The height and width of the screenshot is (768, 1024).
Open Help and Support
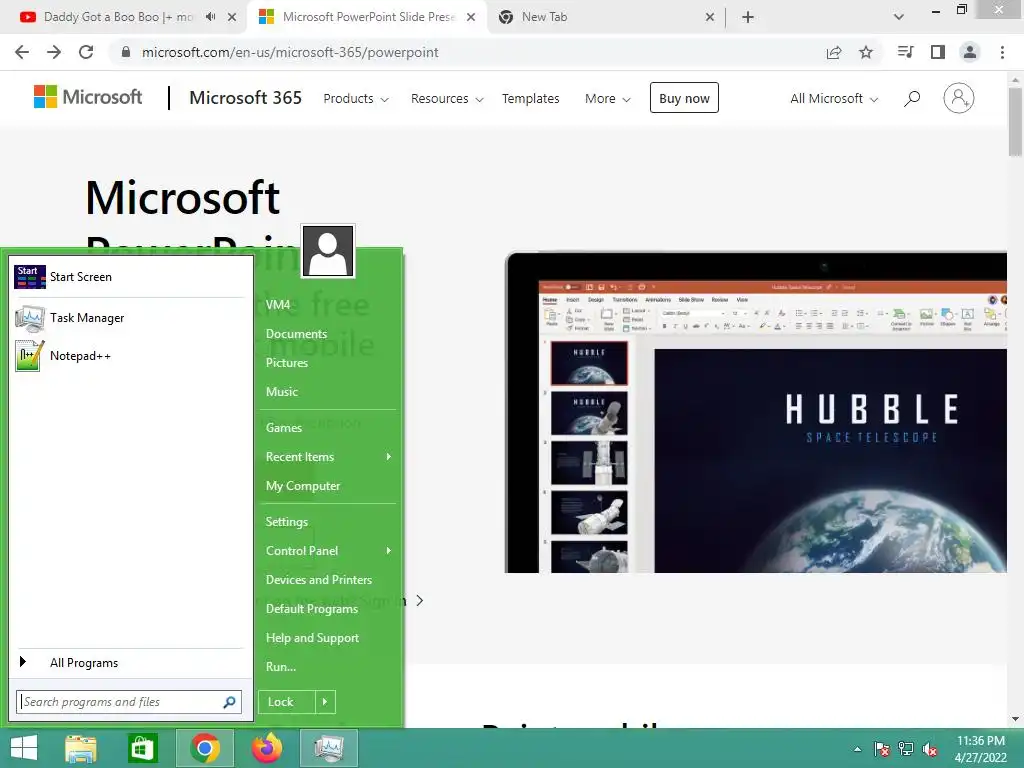[312, 638]
